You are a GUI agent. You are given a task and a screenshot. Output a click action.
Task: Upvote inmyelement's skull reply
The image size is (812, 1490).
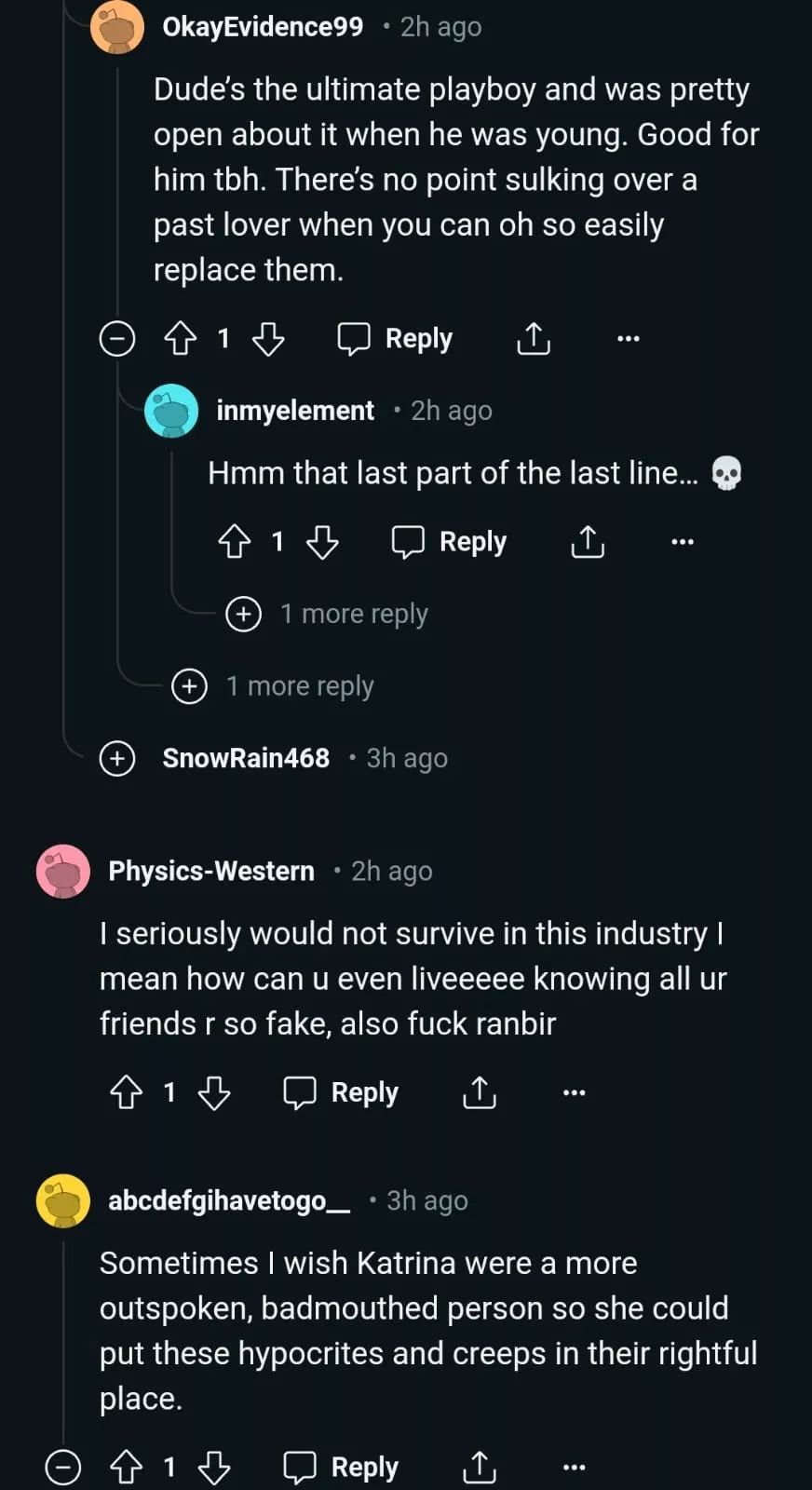coord(234,542)
